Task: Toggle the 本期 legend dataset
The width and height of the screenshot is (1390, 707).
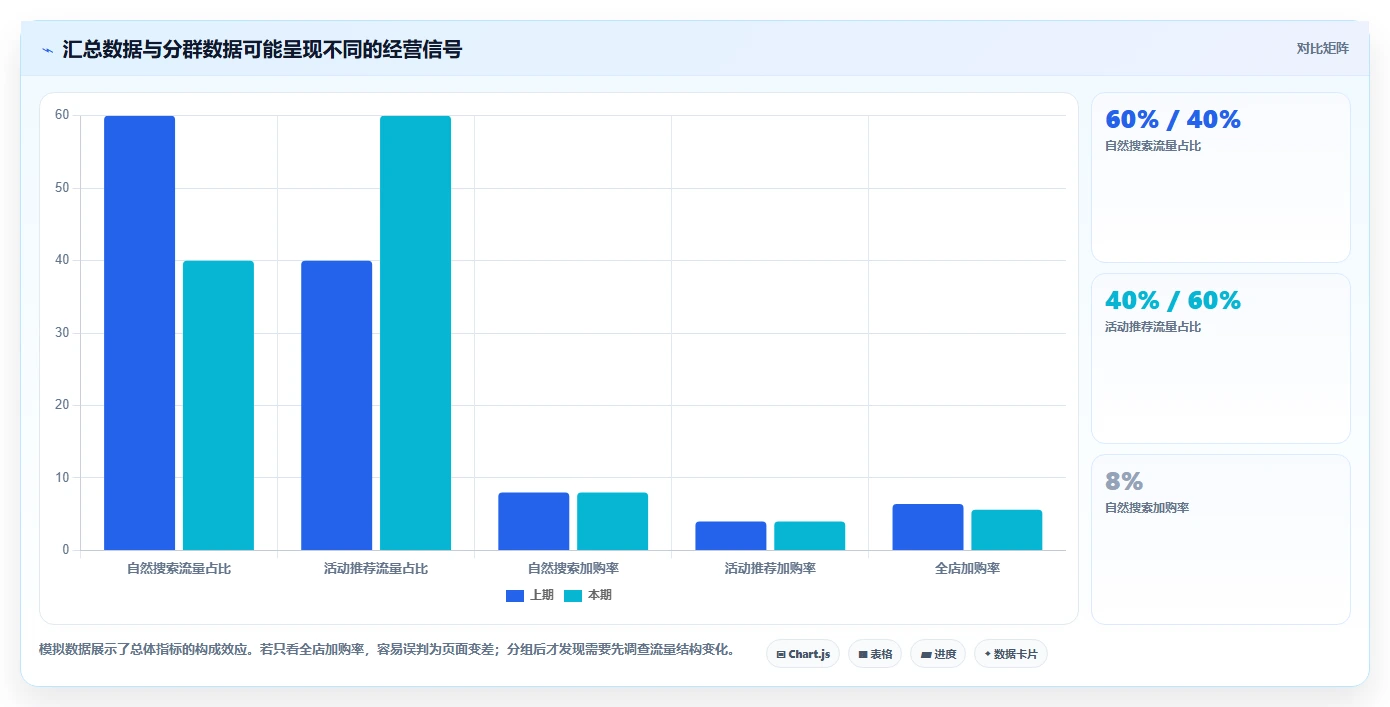Action: [588, 595]
